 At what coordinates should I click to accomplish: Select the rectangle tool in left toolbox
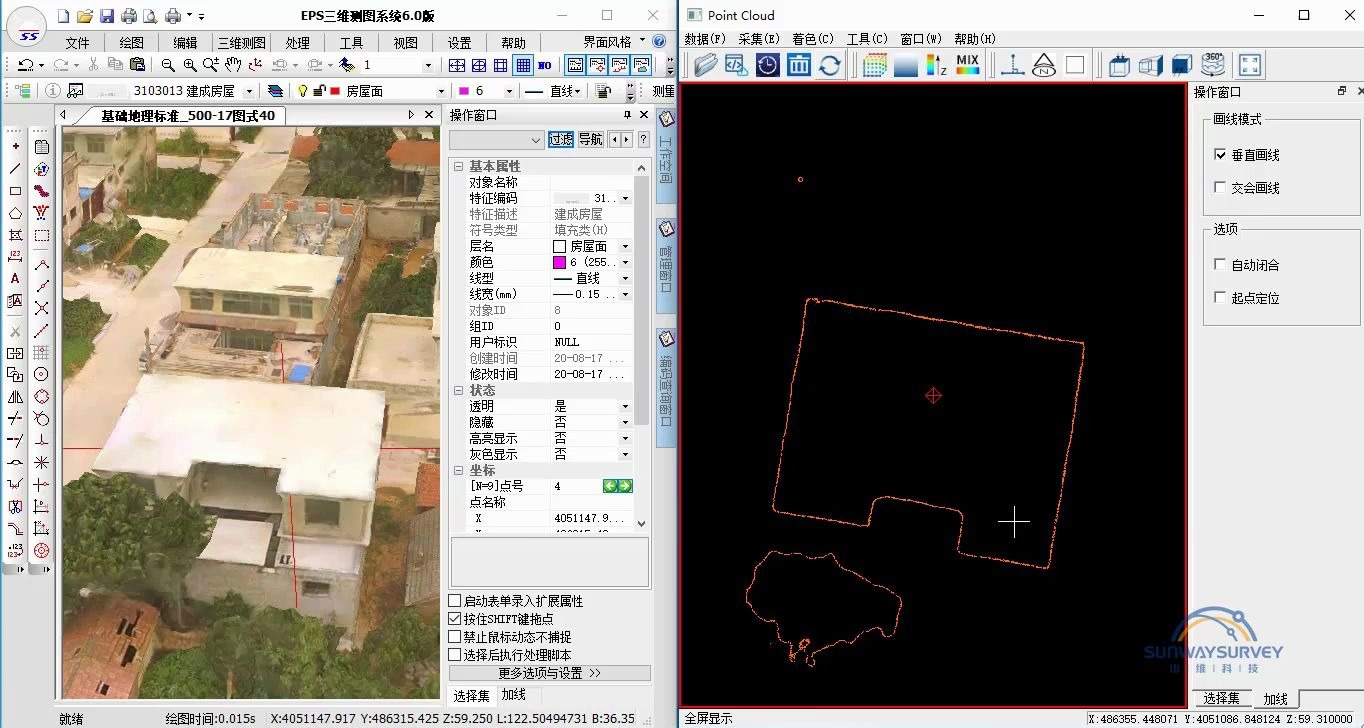[15, 190]
